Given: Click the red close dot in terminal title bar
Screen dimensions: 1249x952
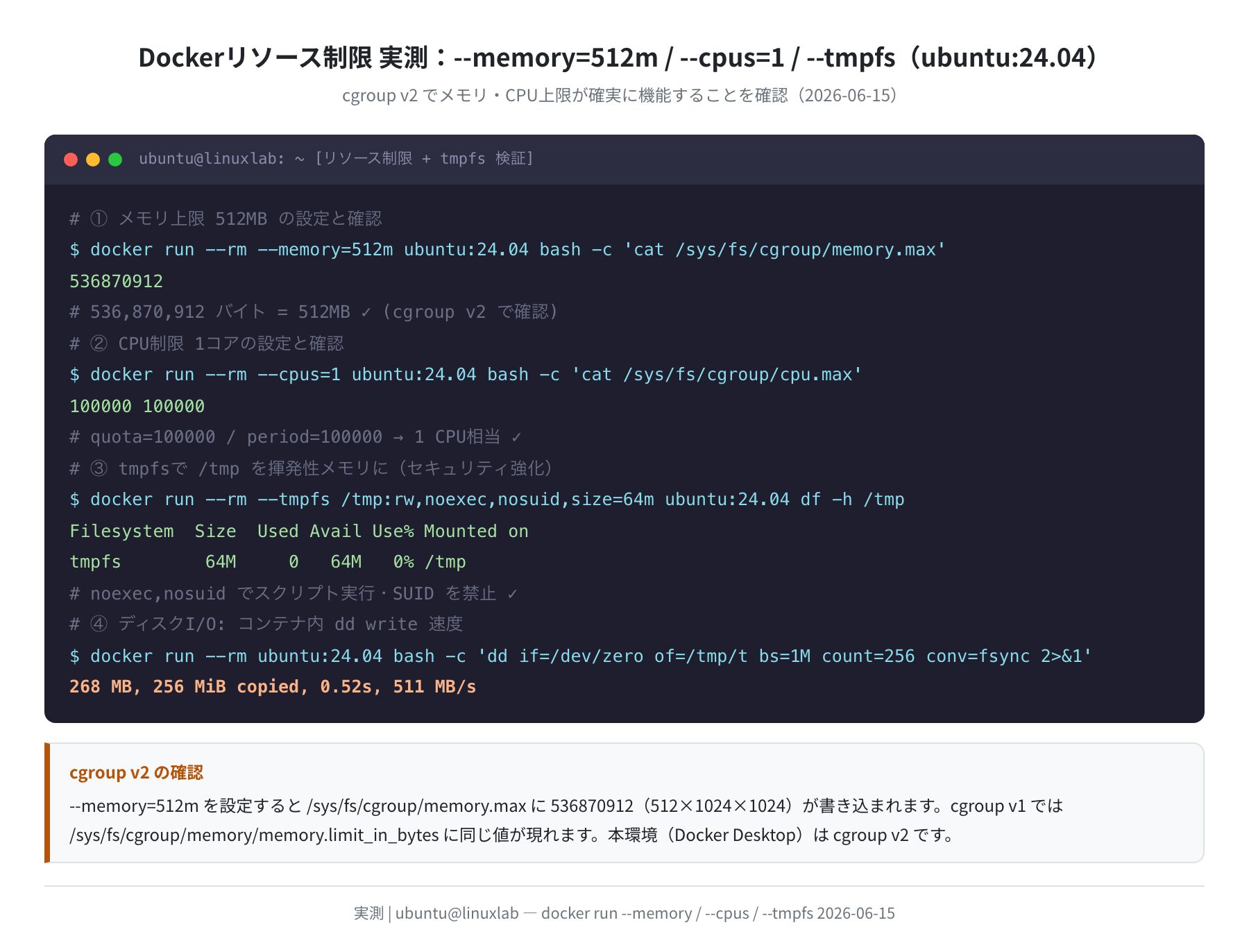Looking at the screenshot, I should click(x=71, y=160).
